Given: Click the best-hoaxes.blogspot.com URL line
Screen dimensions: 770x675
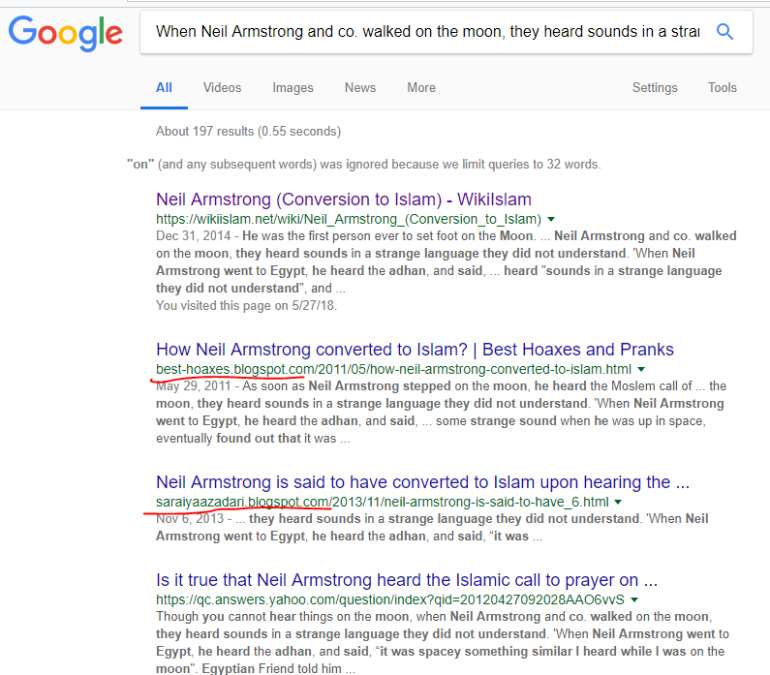Looking at the screenshot, I should pyautogui.click(x=394, y=369).
